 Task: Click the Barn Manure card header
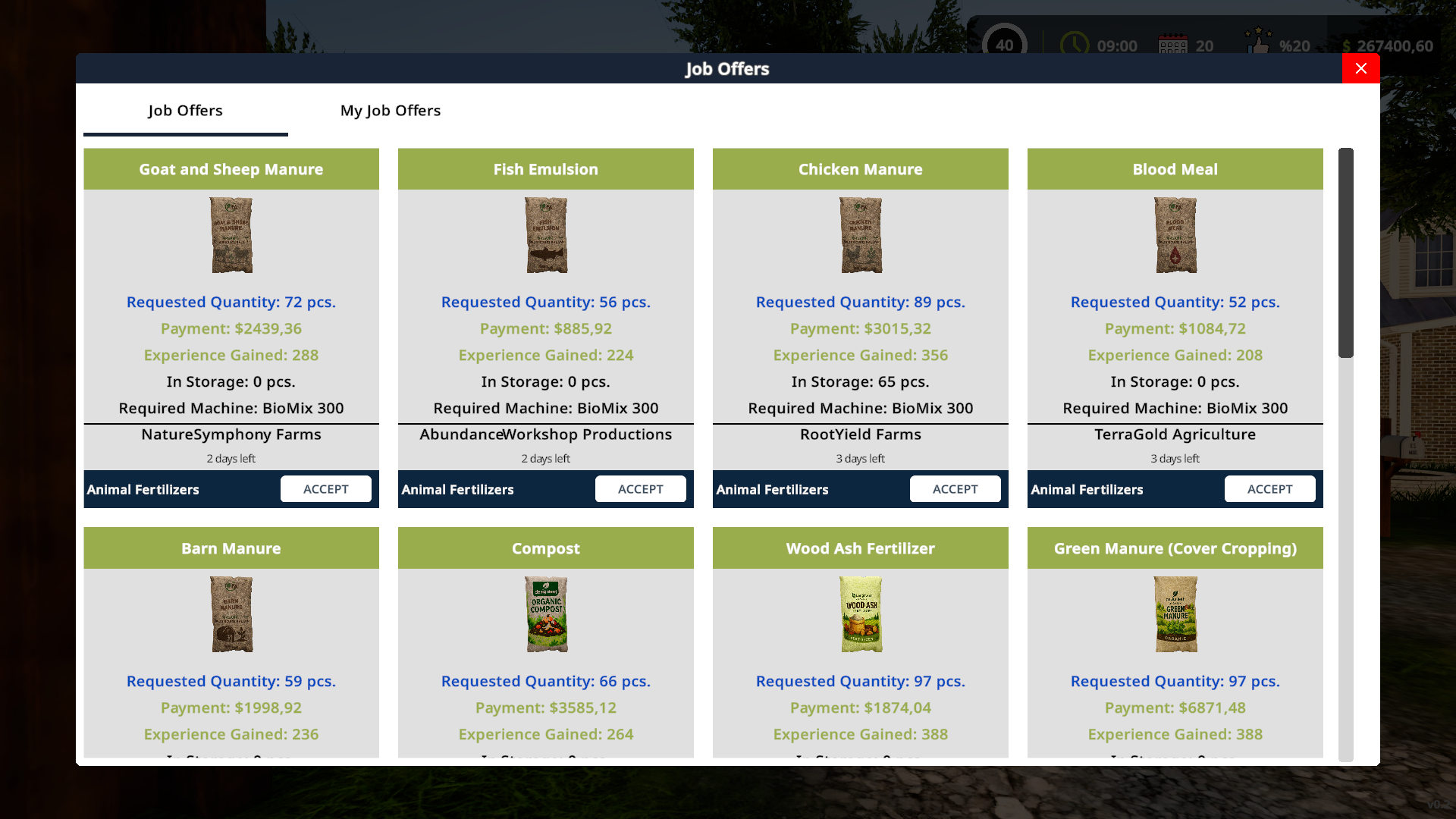(231, 548)
